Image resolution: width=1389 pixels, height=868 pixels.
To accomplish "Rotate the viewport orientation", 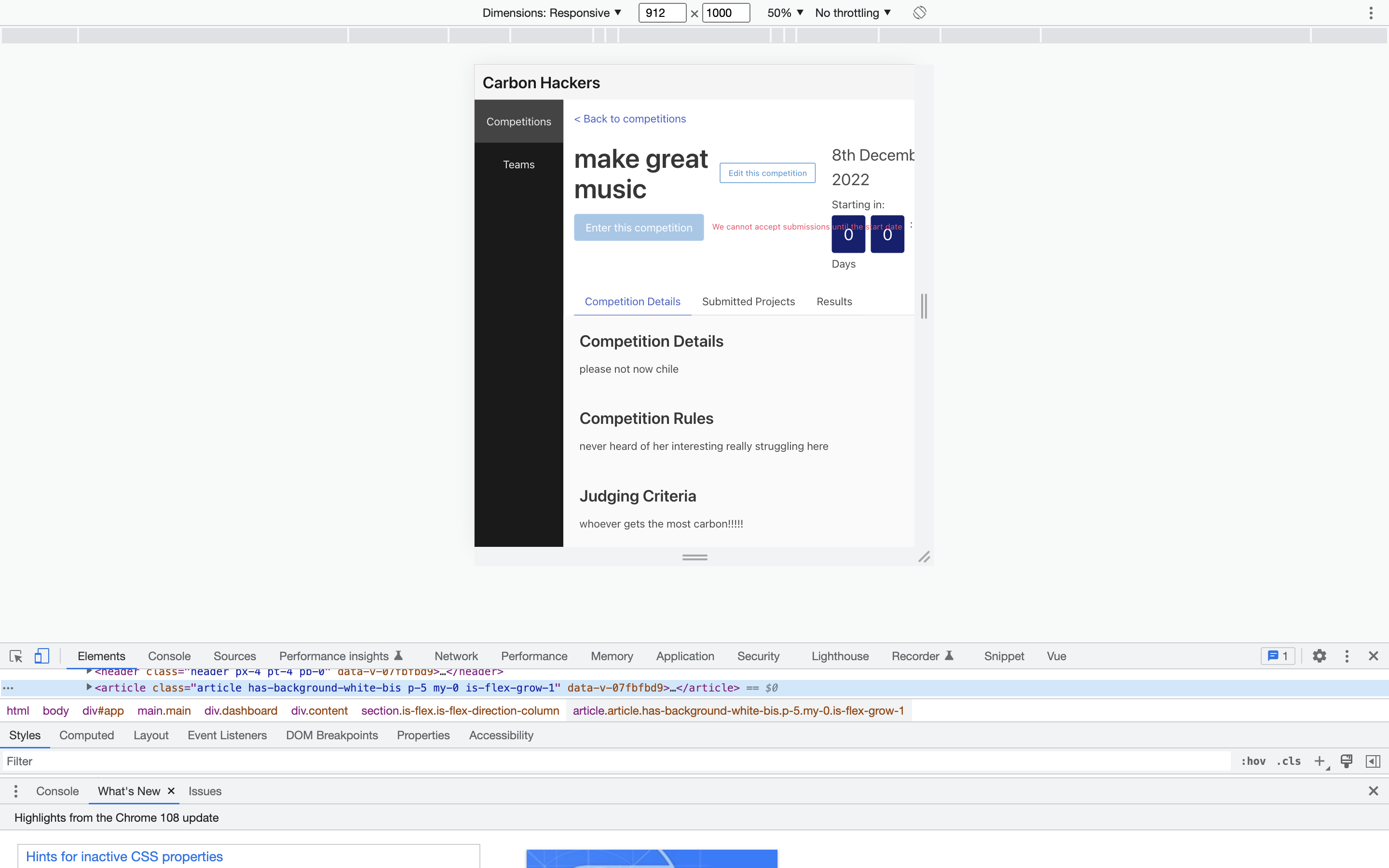I will [x=920, y=12].
